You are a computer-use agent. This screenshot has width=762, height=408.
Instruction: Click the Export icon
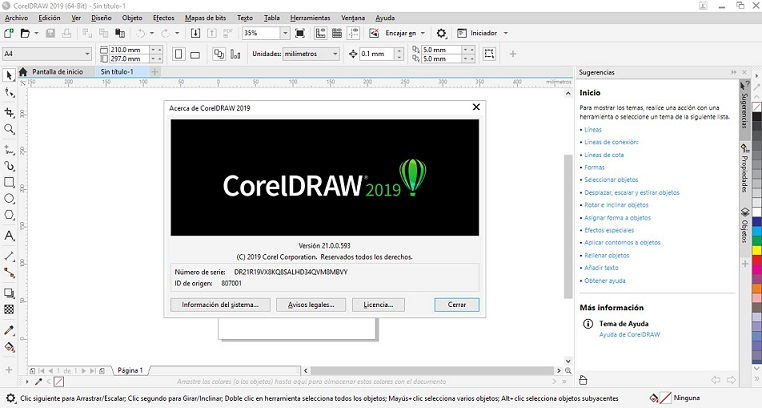point(212,33)
